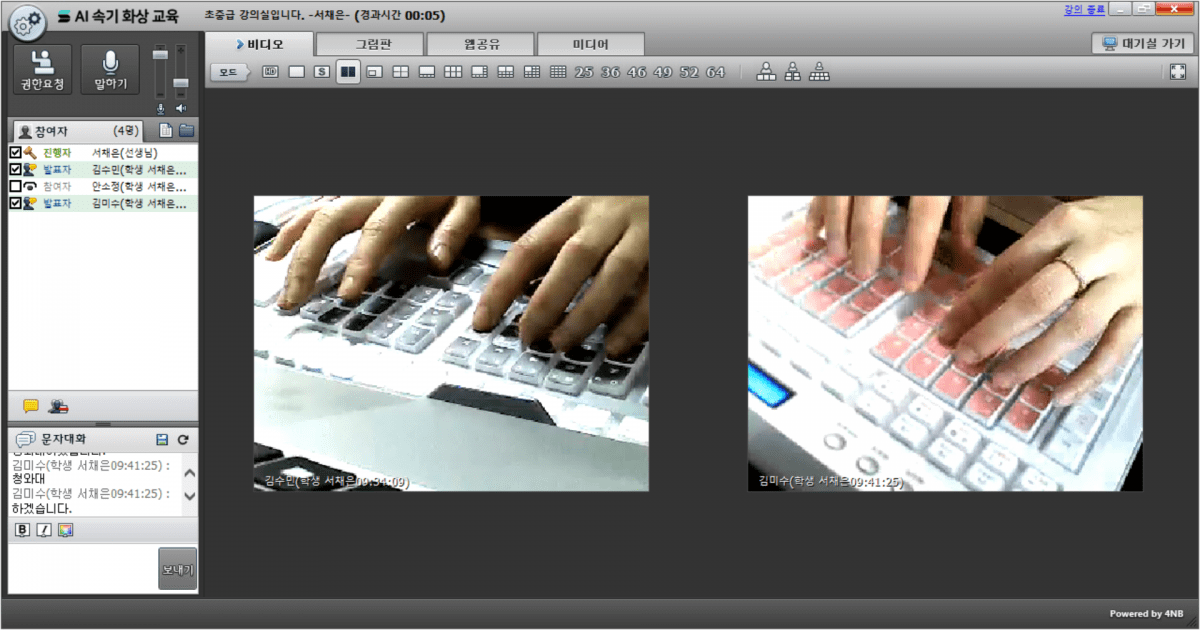Uncheck the 발표자 김미수 checkbox
Image resolution: width=1200 pixels, height=630 pixels.
click(x=15, y=204)
